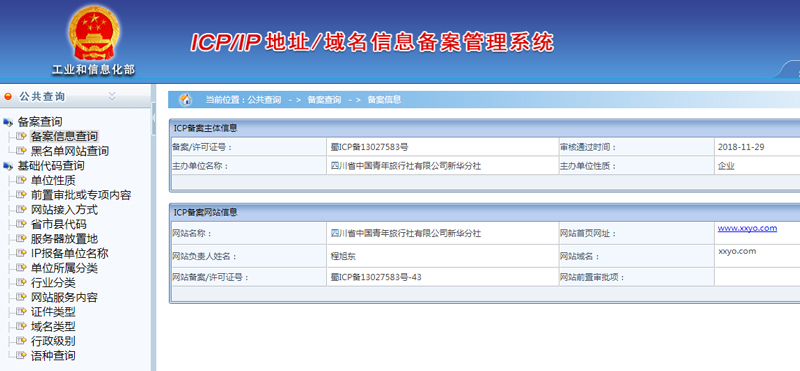
Task: Click the icon beside 网站接入方式
Action: [x=21, y=210]
